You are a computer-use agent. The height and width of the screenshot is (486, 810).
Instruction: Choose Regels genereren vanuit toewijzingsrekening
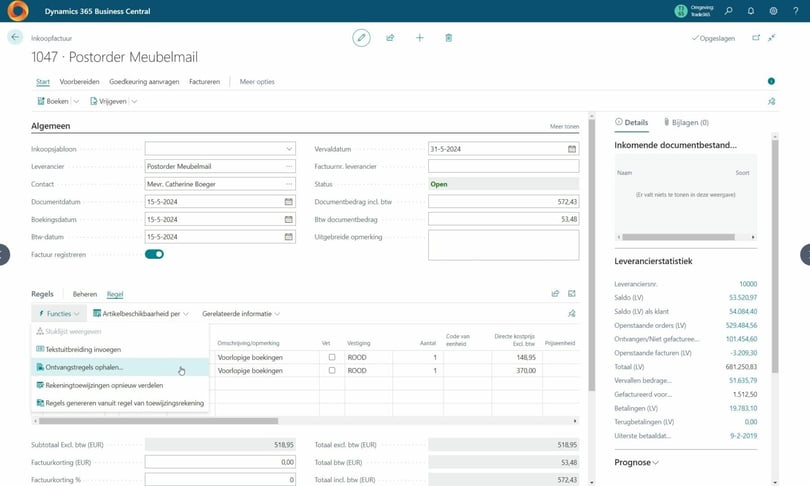(x=120, y=403)
